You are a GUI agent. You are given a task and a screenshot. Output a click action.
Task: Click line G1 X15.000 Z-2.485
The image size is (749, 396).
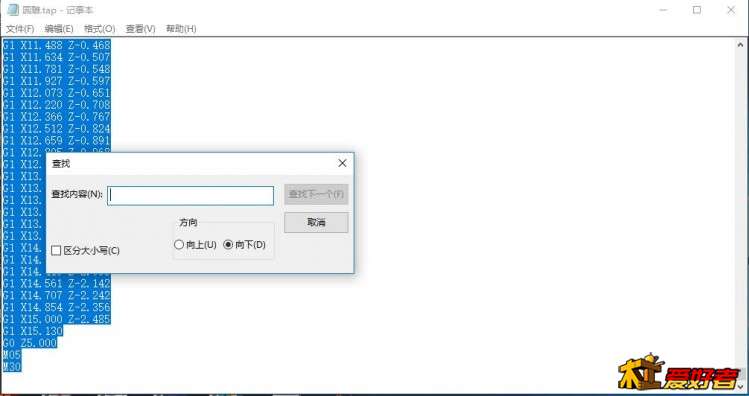pyautogui.click(x=56, y=319)
